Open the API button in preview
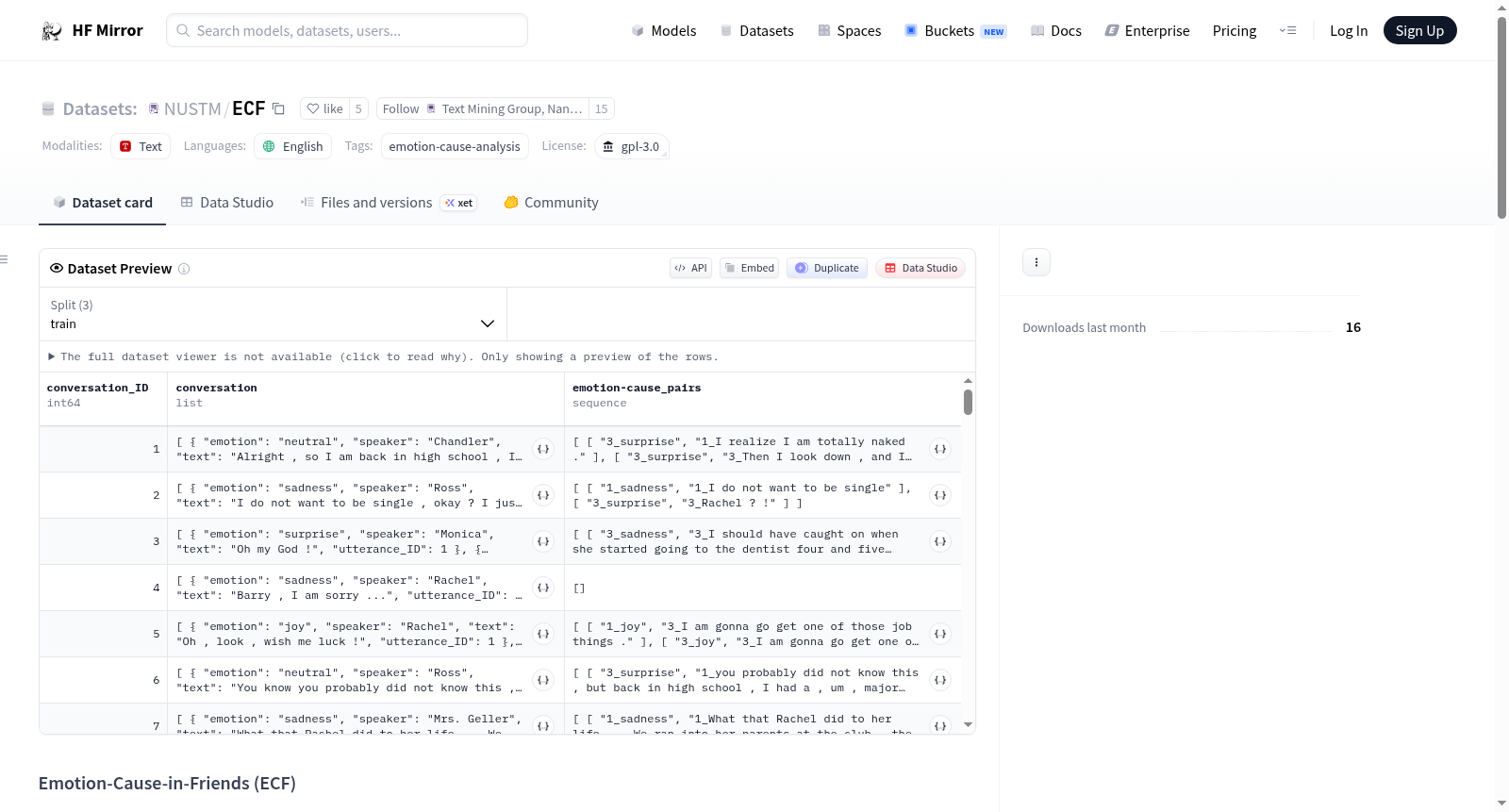Viewport: 1509px width, 812px height. coord(691,268)
